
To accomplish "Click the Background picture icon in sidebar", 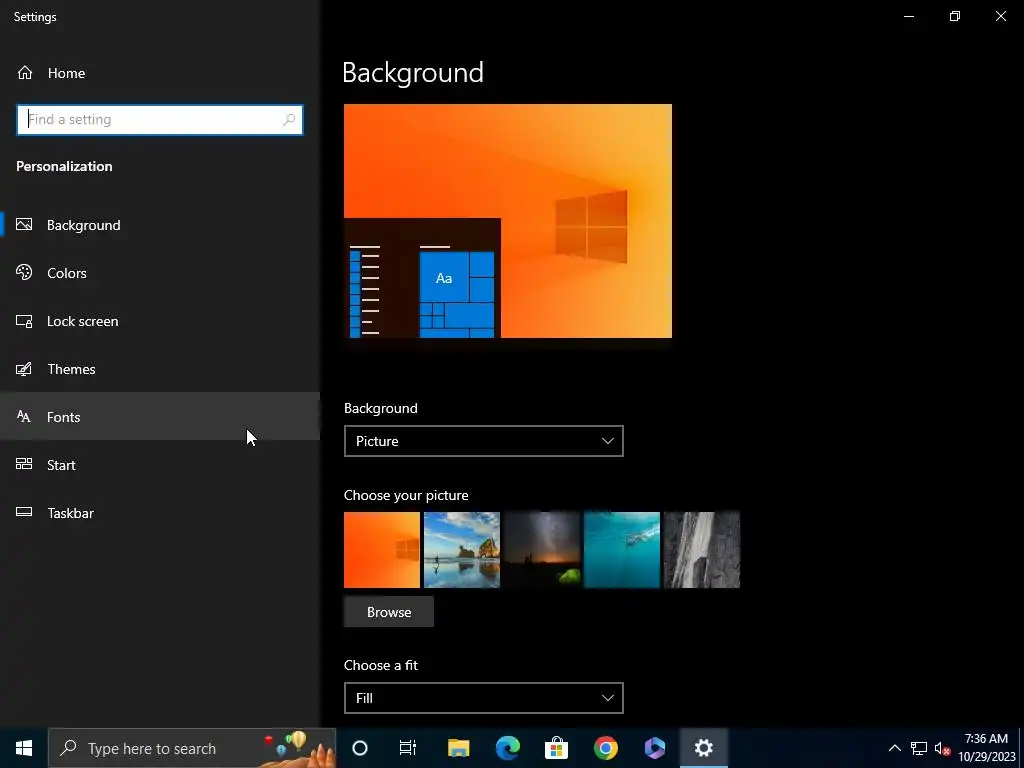I will [x=24, y=225].
